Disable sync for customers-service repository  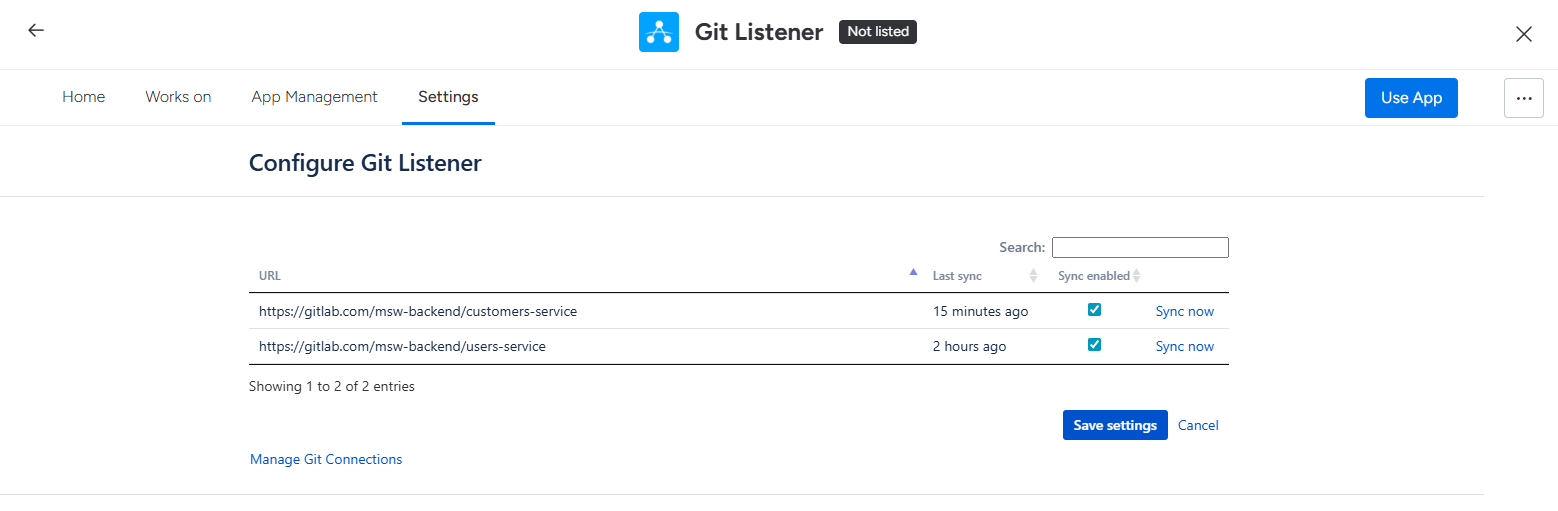coord(1094,310)
